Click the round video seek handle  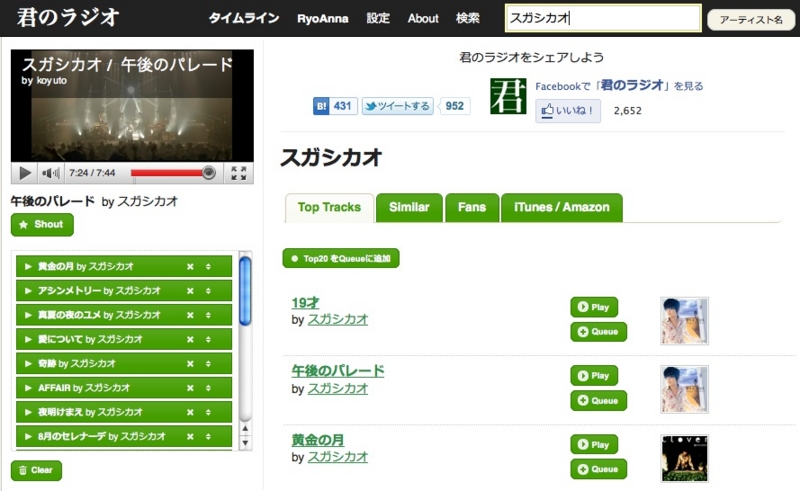pyautogui.click(x=209, y=173)
